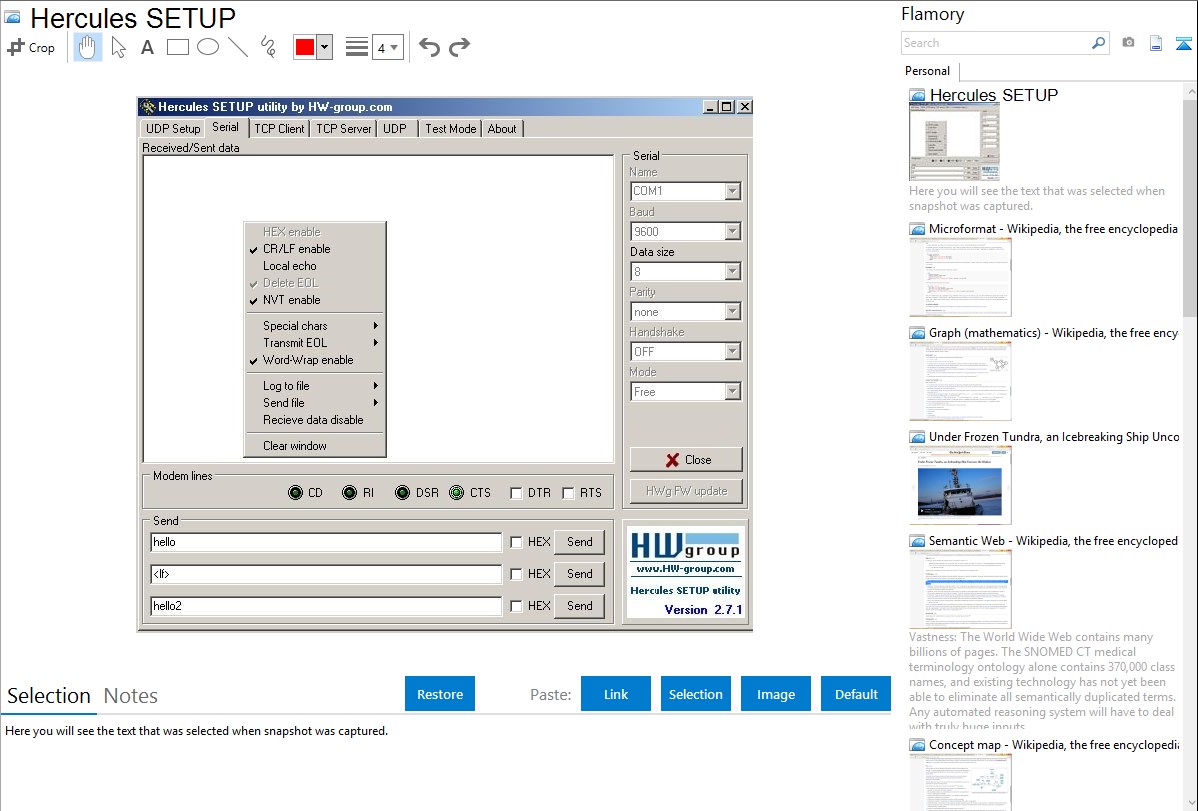Select Recieve data disable menu item
Viewport: 1198px width, 811px height.
pyautogui.click(x=315, y=420)
